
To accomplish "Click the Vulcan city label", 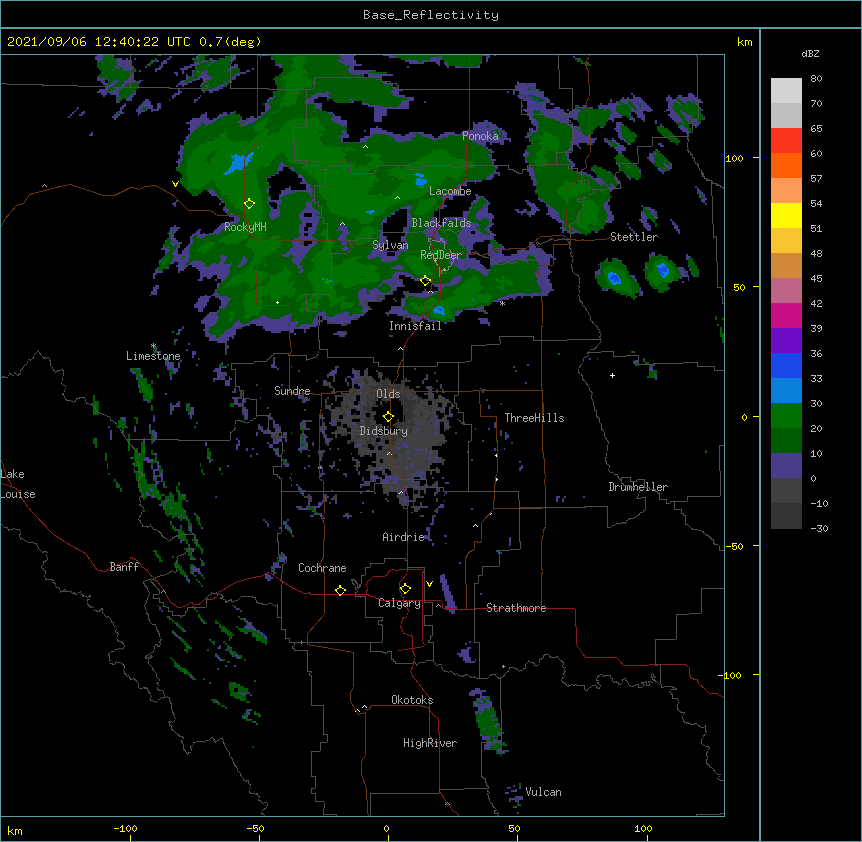I will point(543,792).
